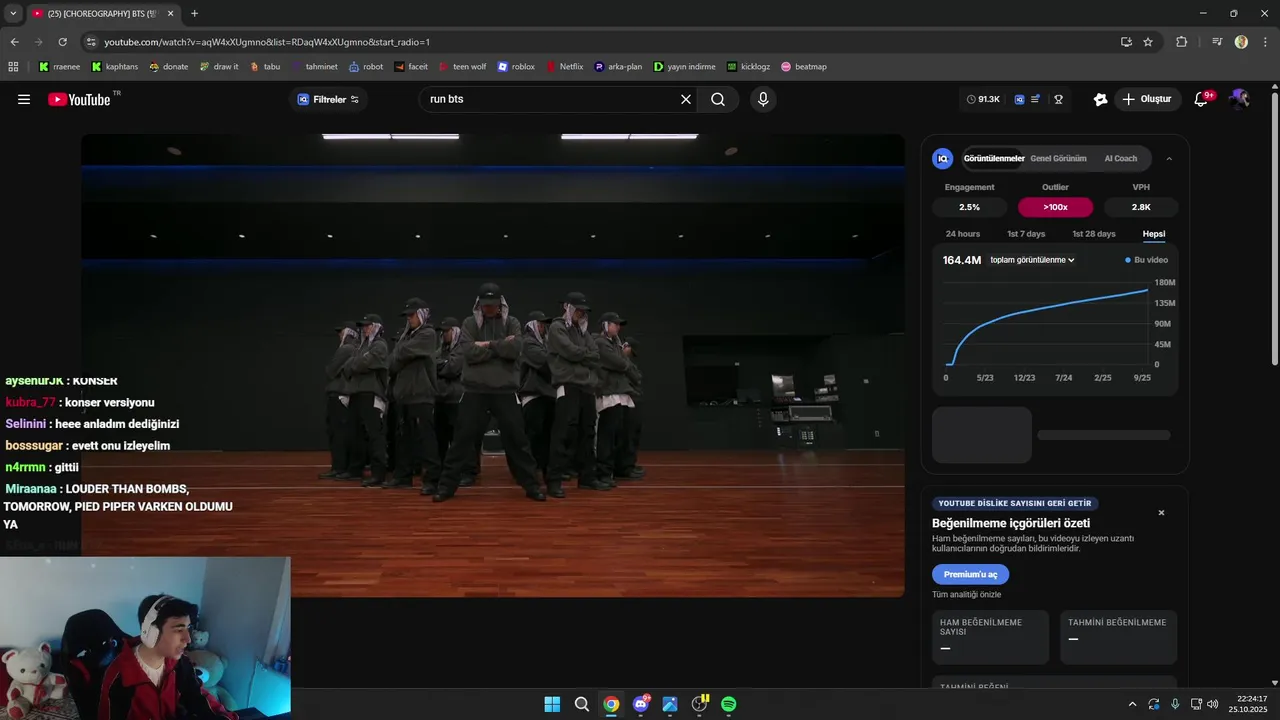
Task: Click the blue vidIQ panel logo
Action: tap(942, 158)
